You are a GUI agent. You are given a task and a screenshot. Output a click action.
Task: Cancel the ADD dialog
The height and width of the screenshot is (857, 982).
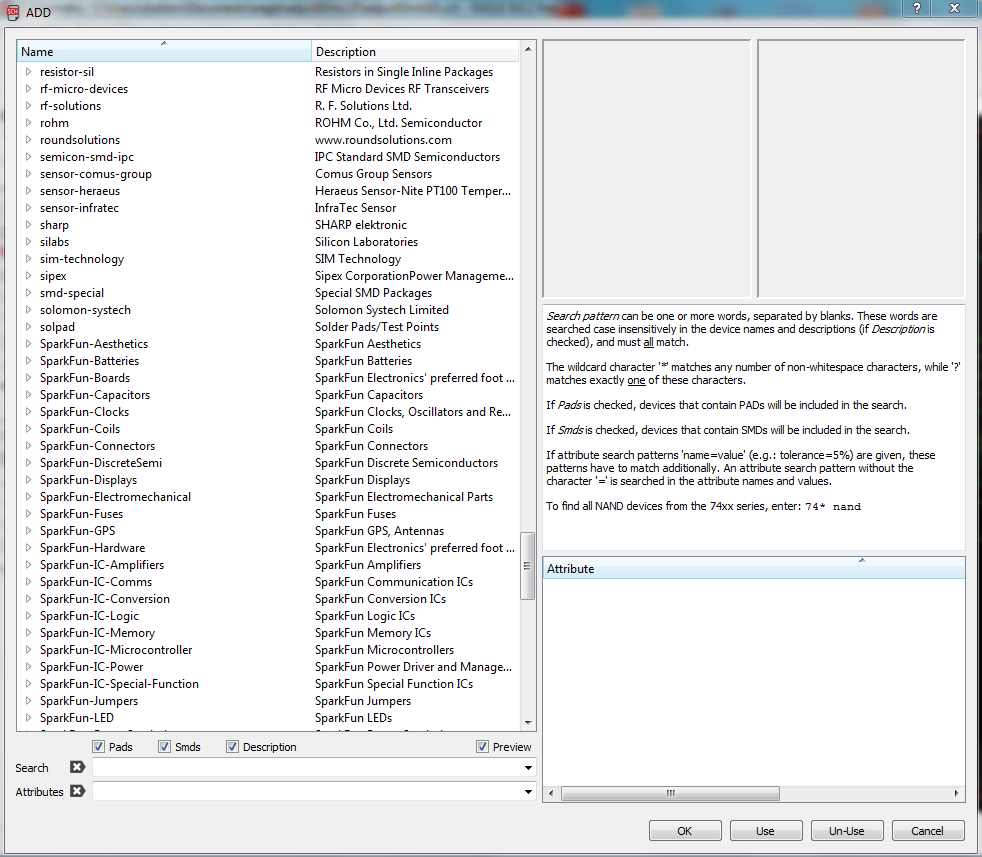coord(928,831)
